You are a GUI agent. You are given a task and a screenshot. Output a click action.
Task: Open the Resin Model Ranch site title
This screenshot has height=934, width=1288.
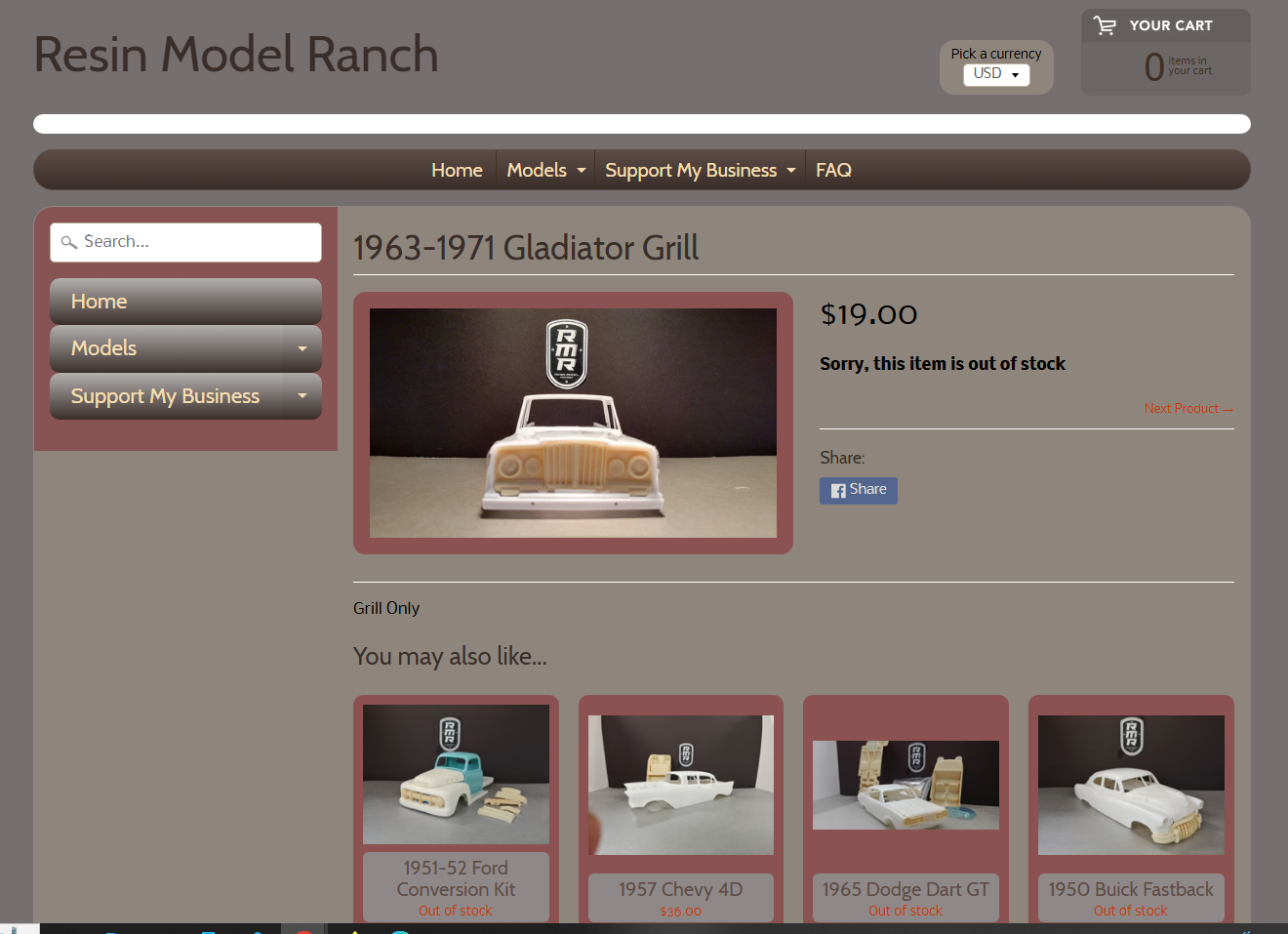(x=236, y=55)
